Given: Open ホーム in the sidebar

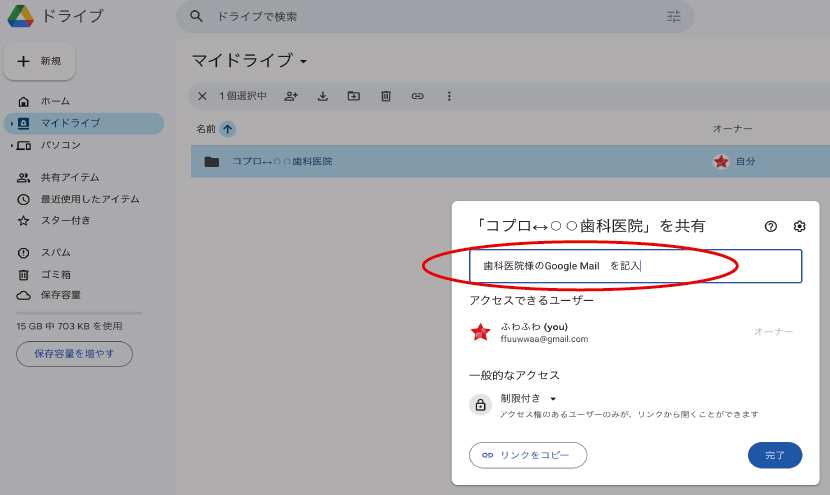Looking at the screenshot, I should [55, 102].
